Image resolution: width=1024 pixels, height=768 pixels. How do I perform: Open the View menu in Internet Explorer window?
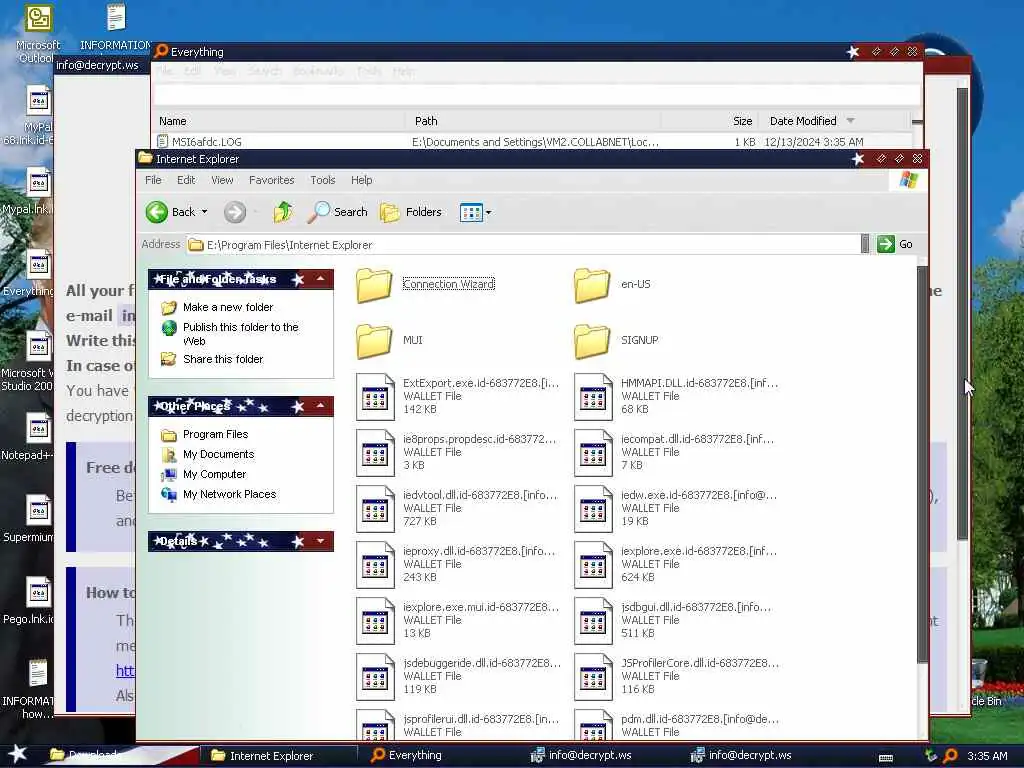coord(222,180)
